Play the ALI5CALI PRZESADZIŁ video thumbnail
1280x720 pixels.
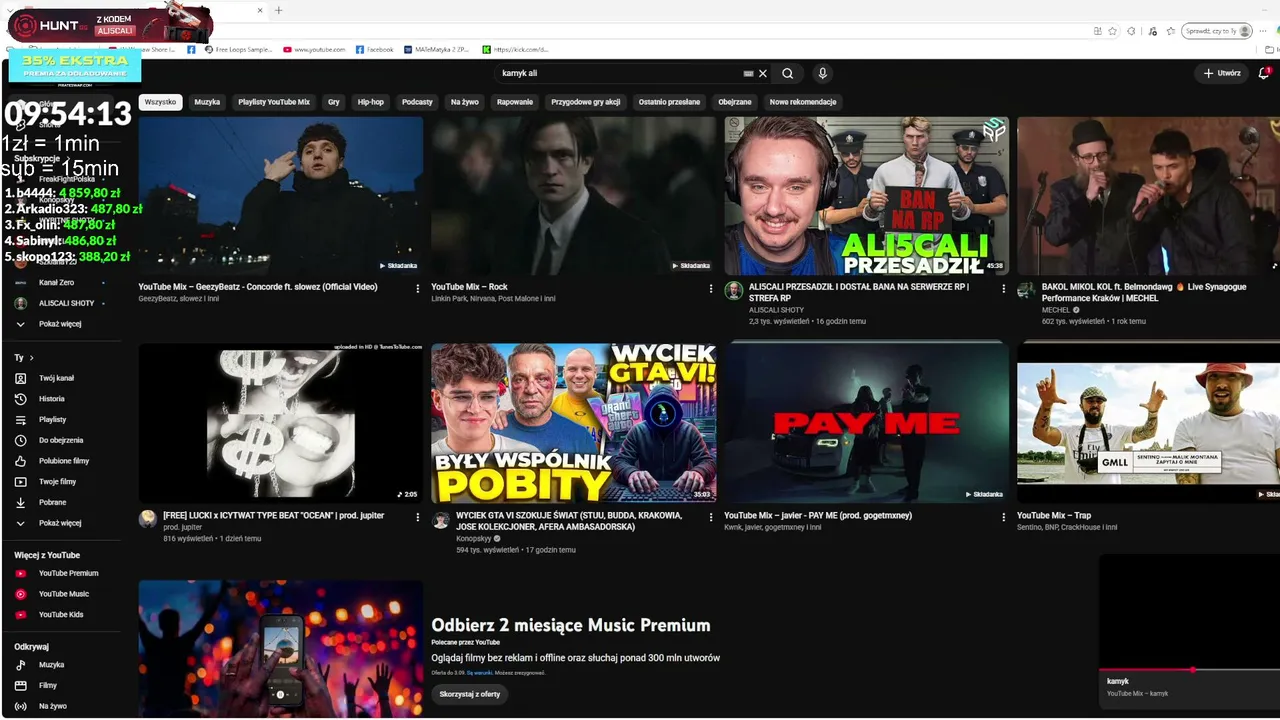(x=867, y=195)
